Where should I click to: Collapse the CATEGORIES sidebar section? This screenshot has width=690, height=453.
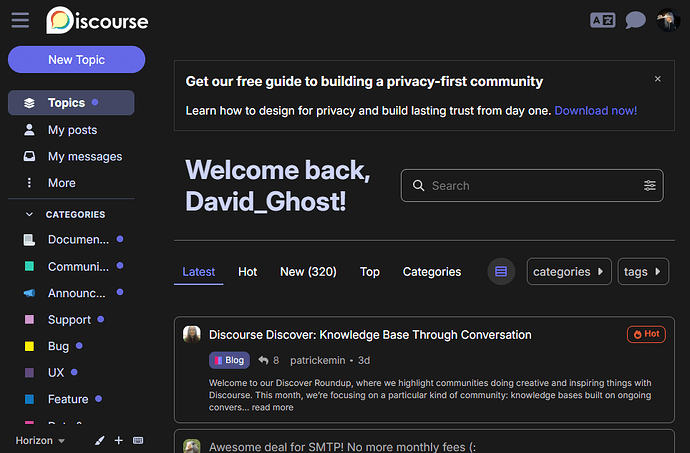29,214
